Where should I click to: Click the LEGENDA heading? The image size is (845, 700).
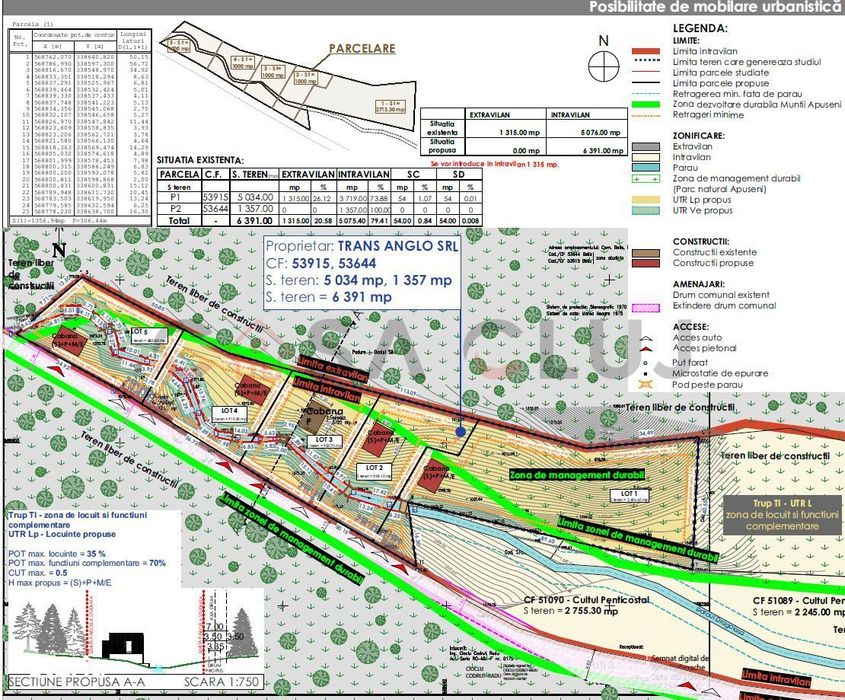[x=700, y=29]
